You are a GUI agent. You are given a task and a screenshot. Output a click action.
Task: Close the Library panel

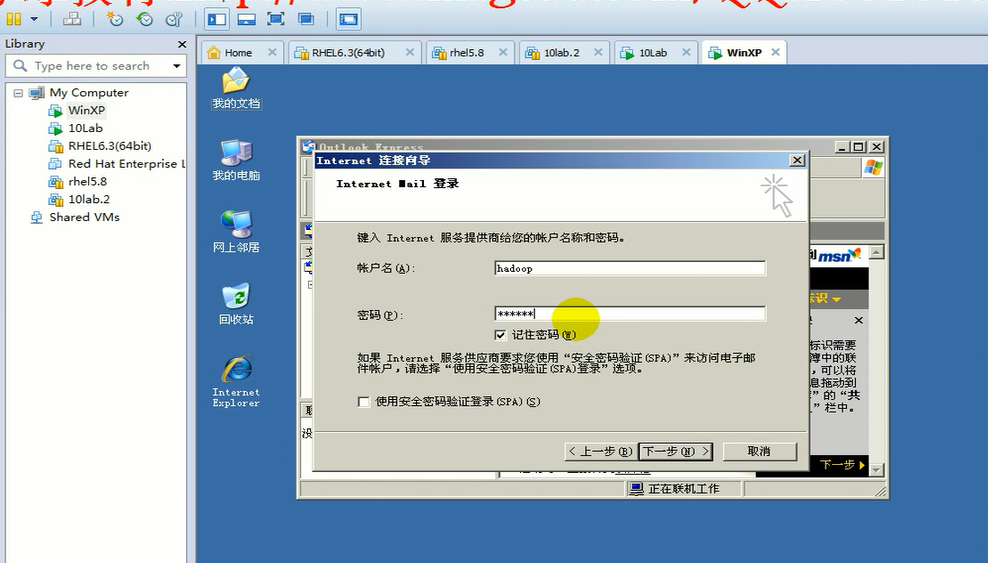tap(182, 44)
